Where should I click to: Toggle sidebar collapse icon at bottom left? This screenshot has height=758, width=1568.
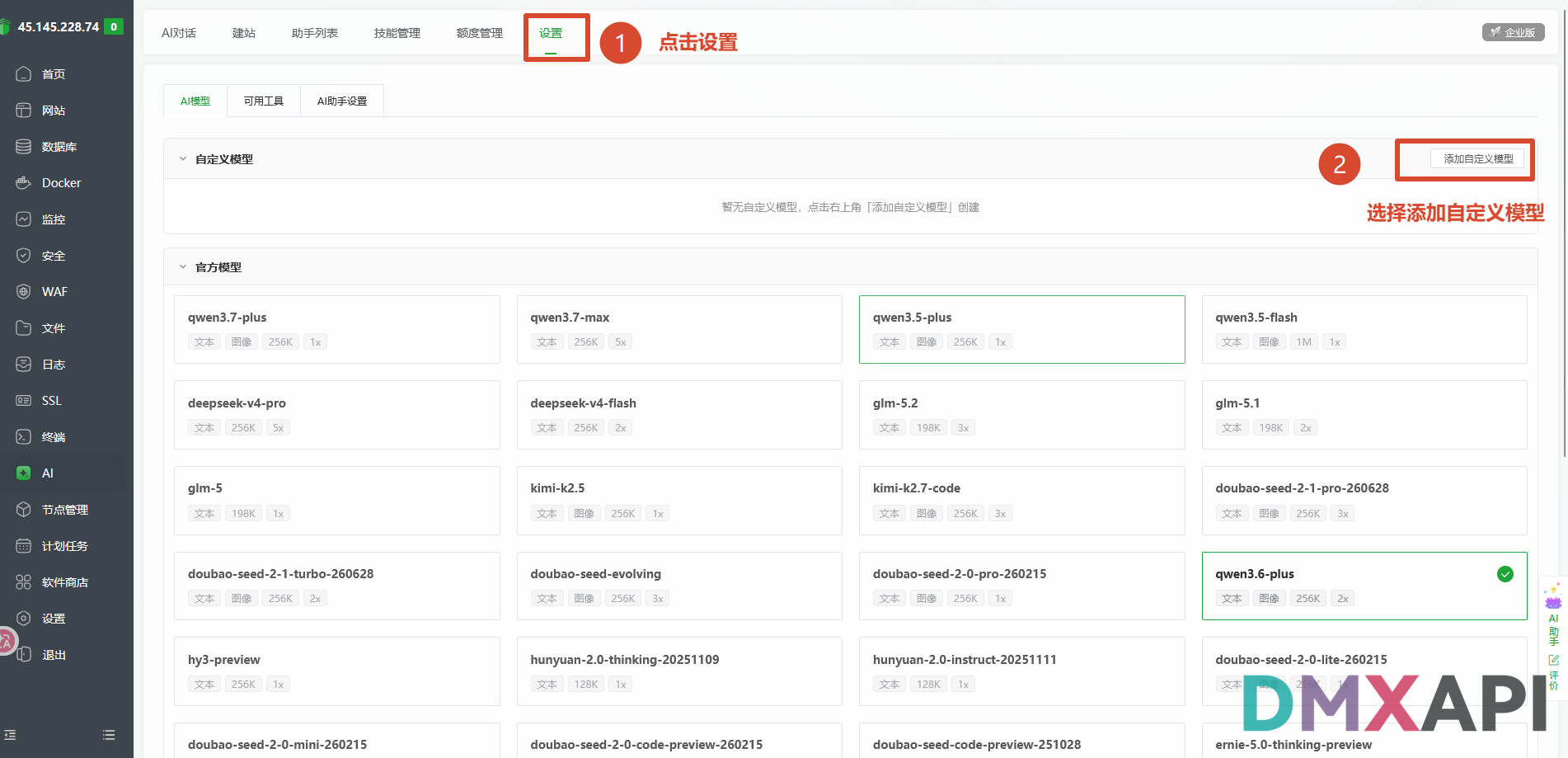tap(10, 735)
